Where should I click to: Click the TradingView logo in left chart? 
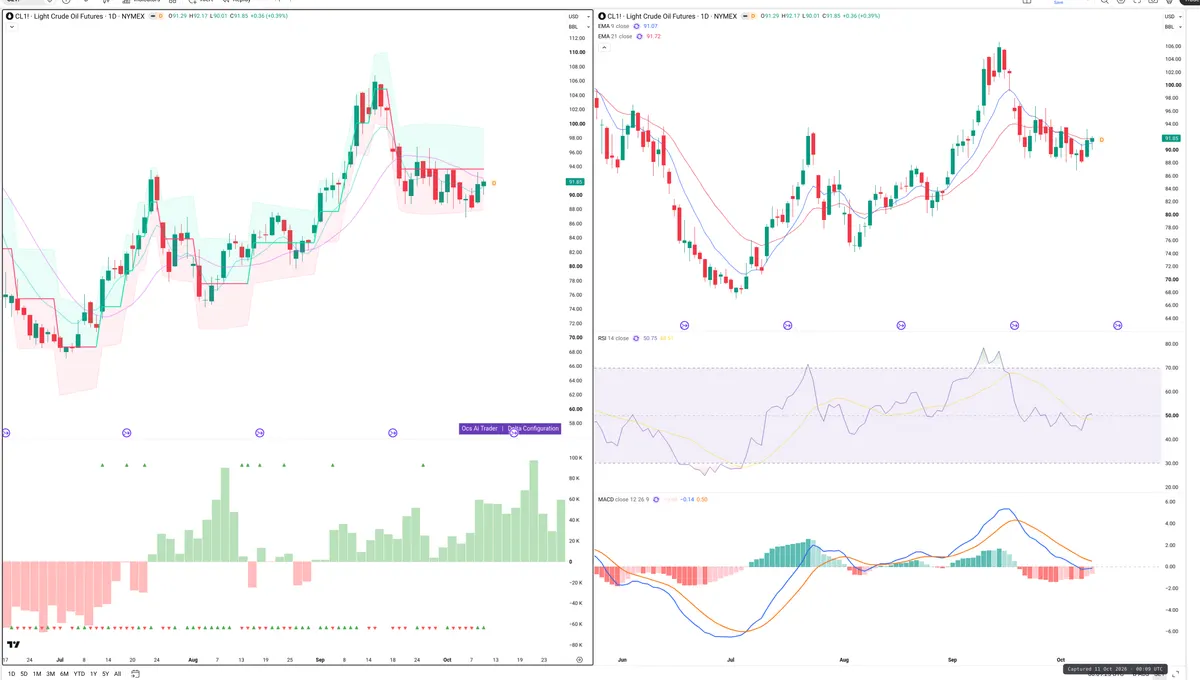coord(14,646)
